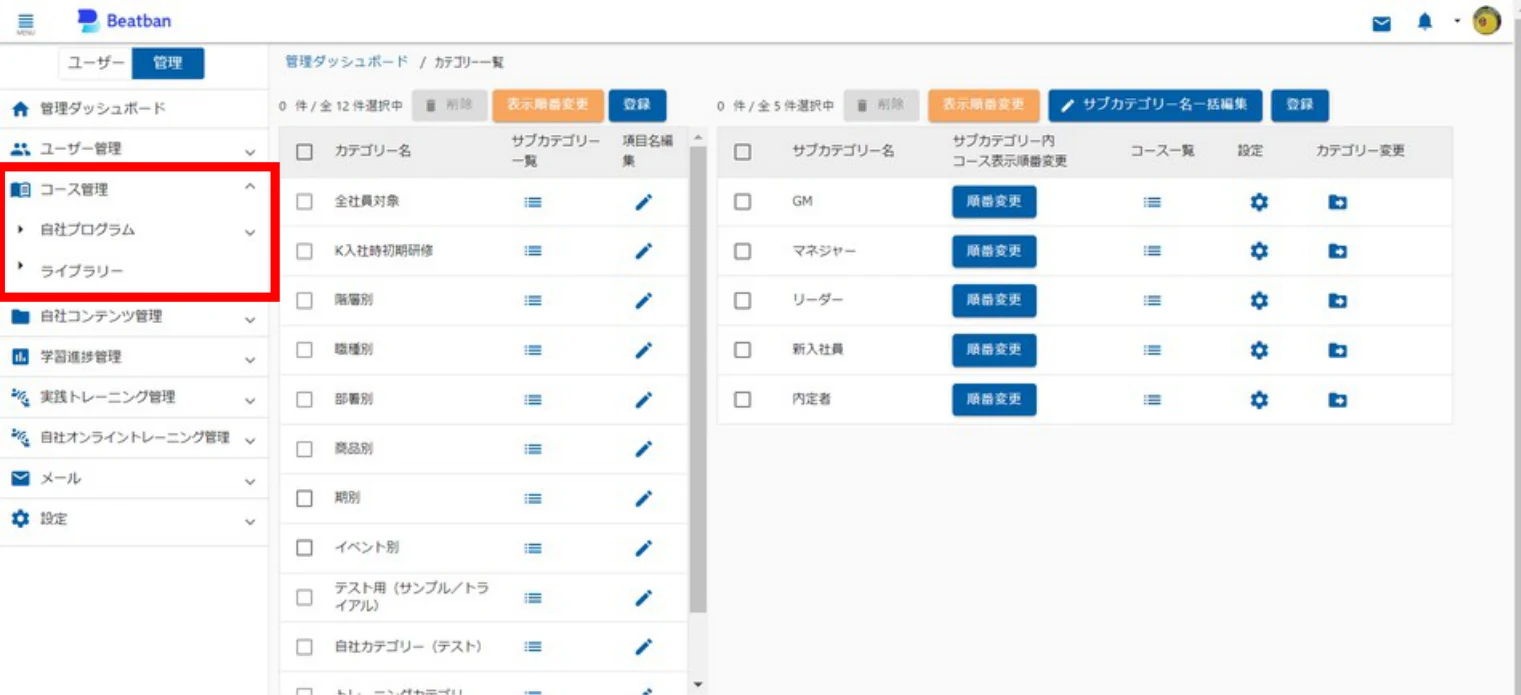
Task: Check the 内定者 subcategory checkbox
Action: pos(742,399)
